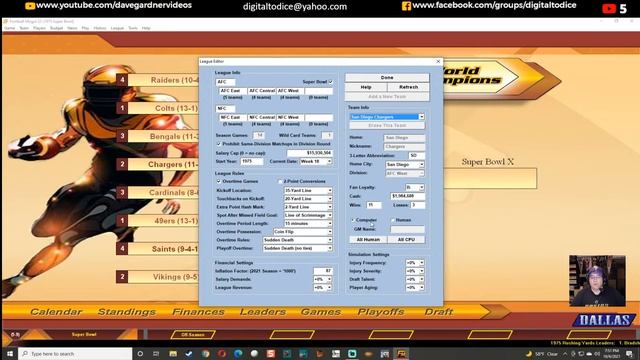Viewport: 640px width, 360px height.
Task: Open the Players menu
Action: [x=39, y=28]
